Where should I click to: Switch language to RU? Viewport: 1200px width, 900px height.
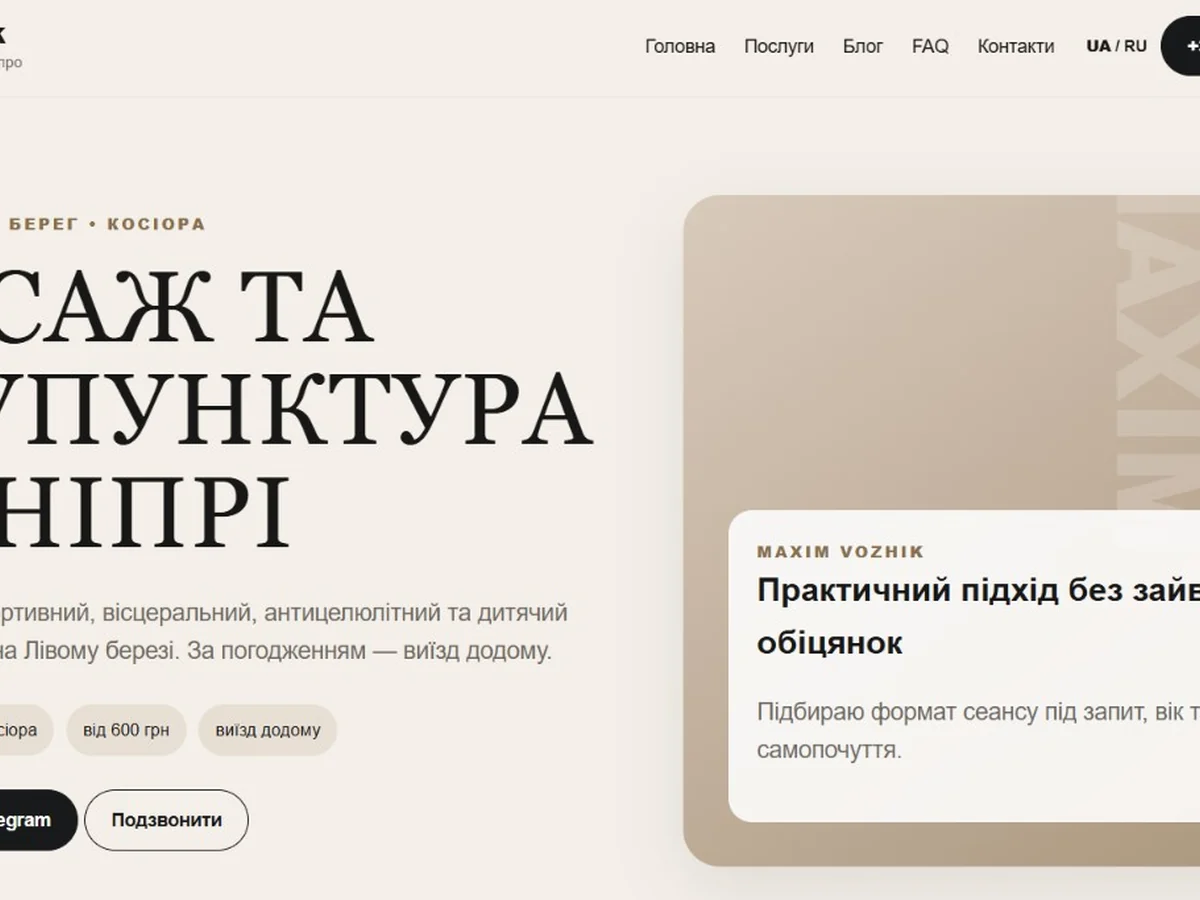point(1135,46)
